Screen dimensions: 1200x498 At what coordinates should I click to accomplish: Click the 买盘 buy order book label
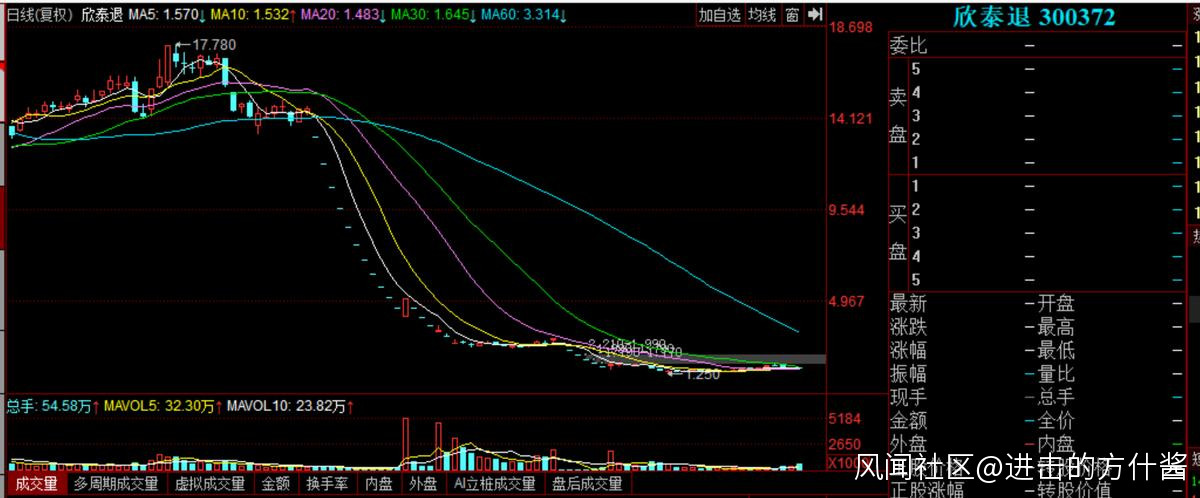pyautogui.click(x=898, y=232)
